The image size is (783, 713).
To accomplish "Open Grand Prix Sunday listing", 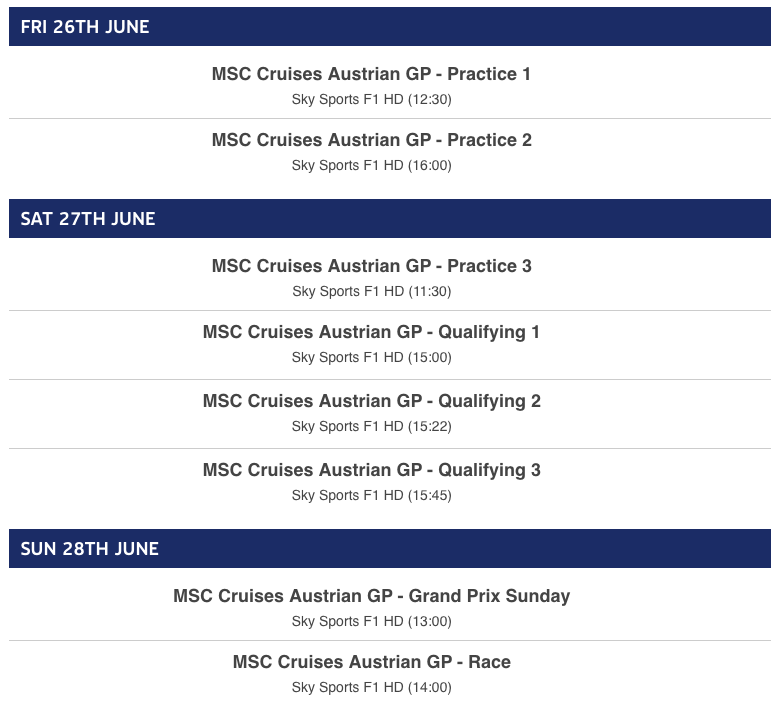I will tap(372, 596).
